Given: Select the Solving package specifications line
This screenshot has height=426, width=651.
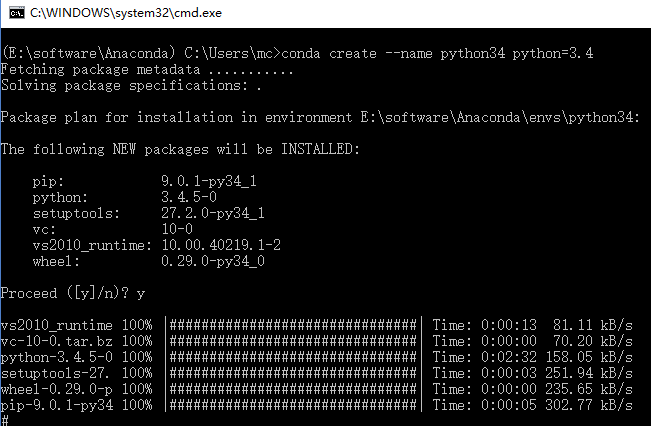Looking at the screenshot, I should pos(131,86).
